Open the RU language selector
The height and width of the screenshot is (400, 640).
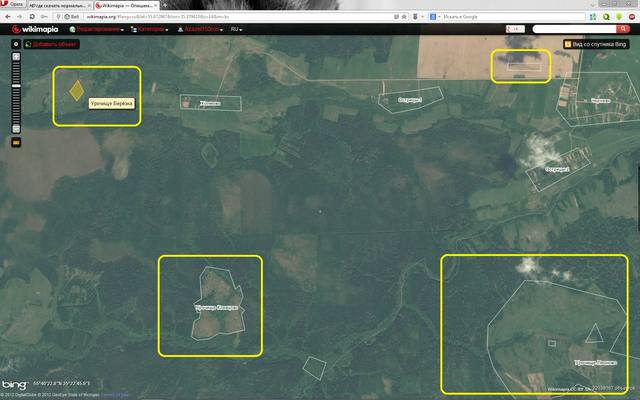coord(236,30)
